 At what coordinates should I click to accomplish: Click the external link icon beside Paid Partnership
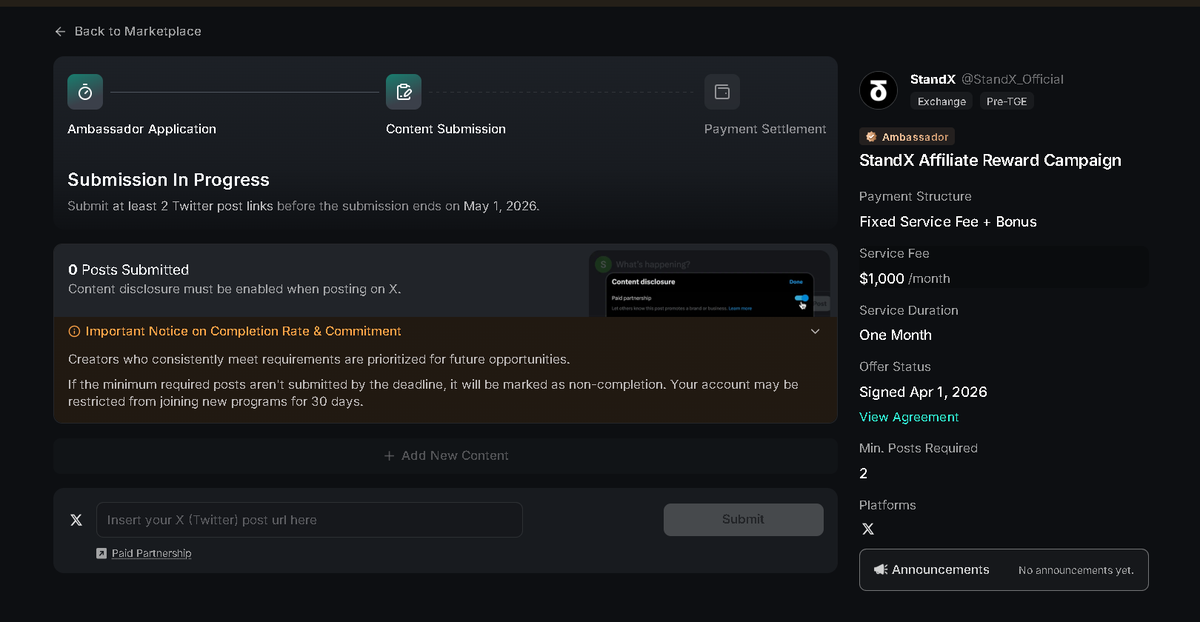pyautogui.click(x=101, y=553)
